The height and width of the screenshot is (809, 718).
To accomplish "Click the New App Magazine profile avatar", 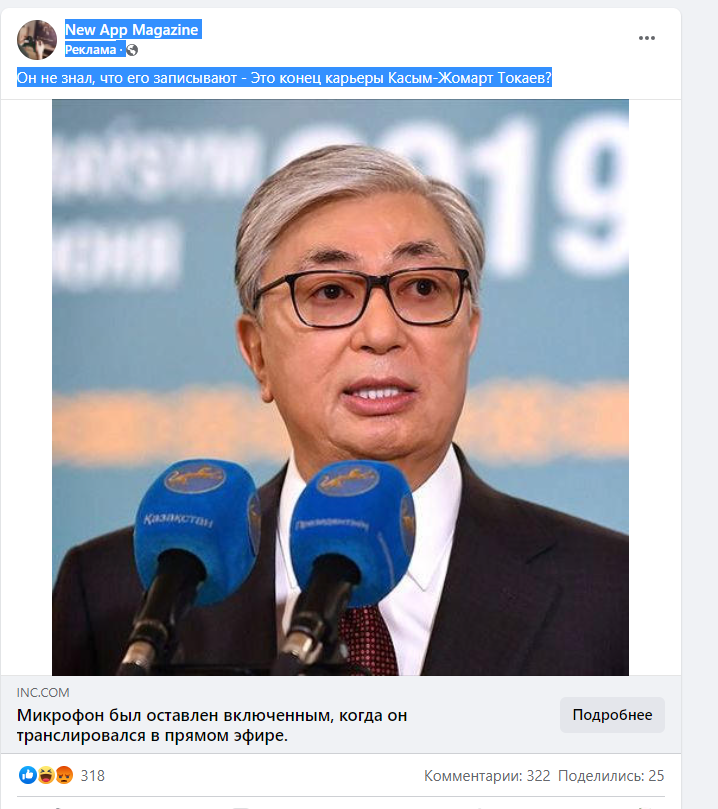I will [x=37, y=40].
